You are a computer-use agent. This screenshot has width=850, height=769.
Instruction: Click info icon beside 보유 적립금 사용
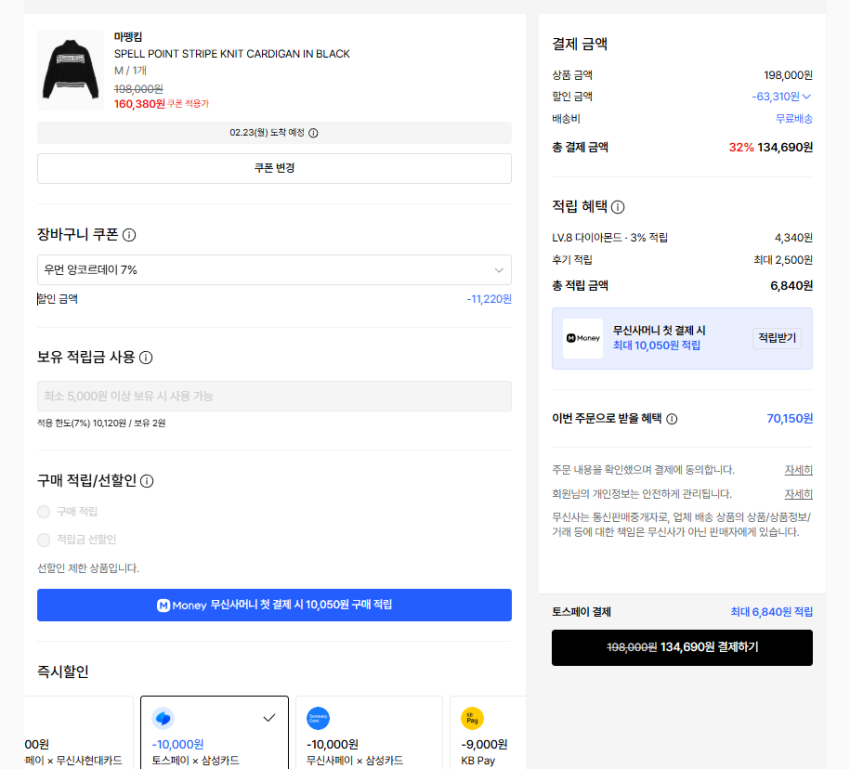click(x=146, y=358)
